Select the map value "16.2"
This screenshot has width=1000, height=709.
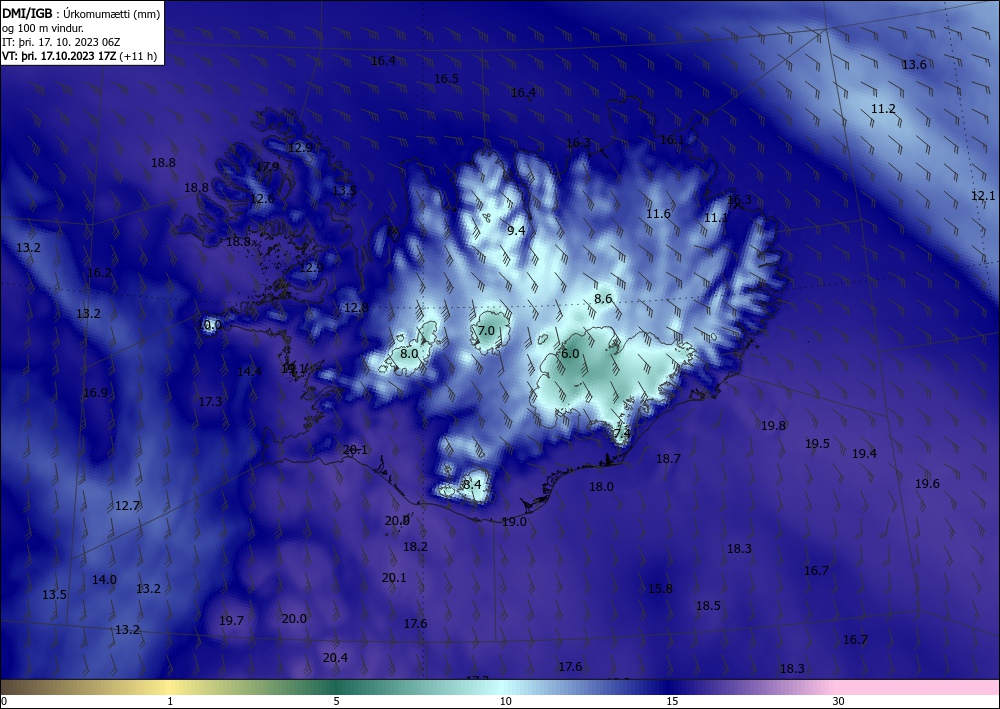click(x=99, y=273)
